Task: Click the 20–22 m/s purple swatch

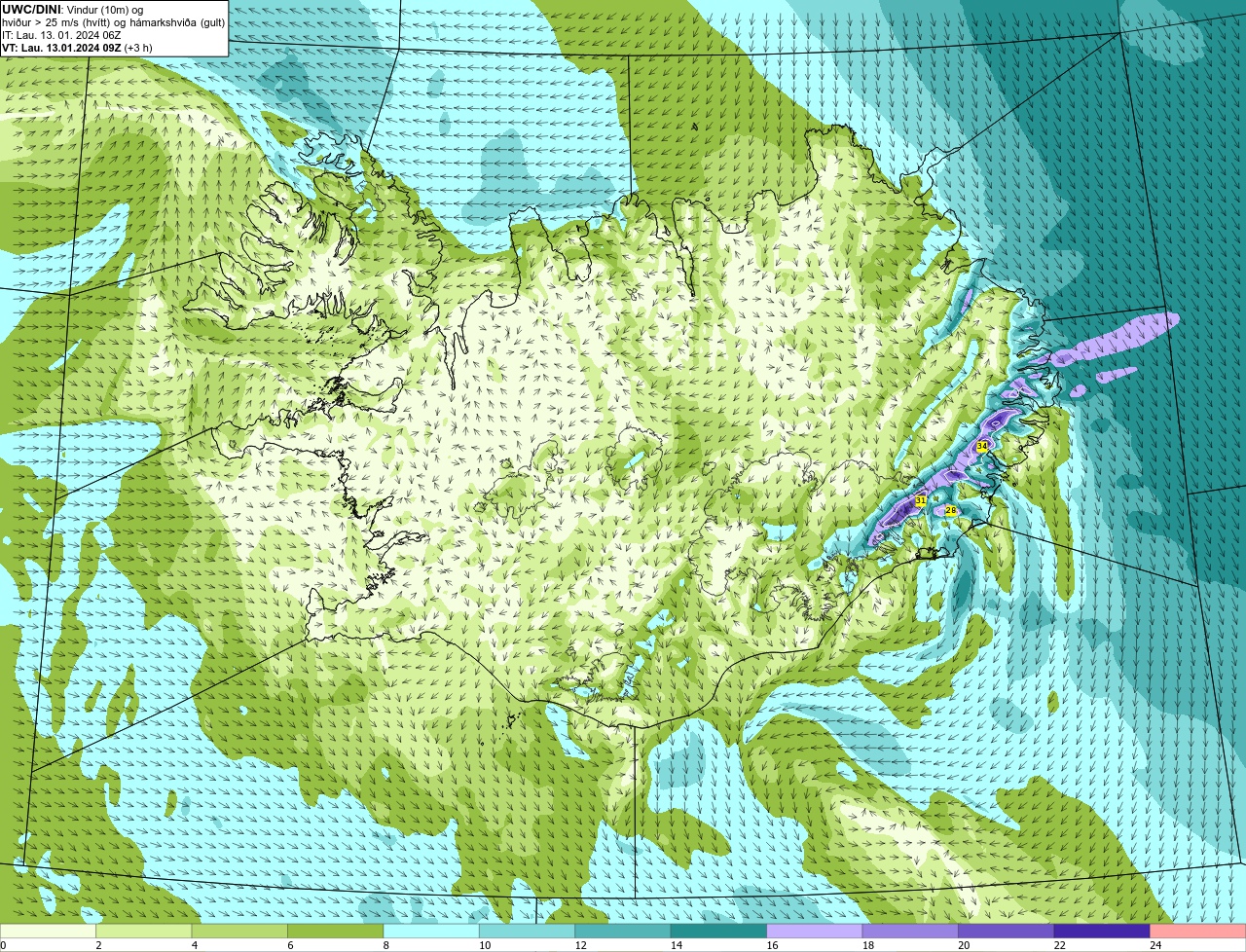Action: [1007, 931]
